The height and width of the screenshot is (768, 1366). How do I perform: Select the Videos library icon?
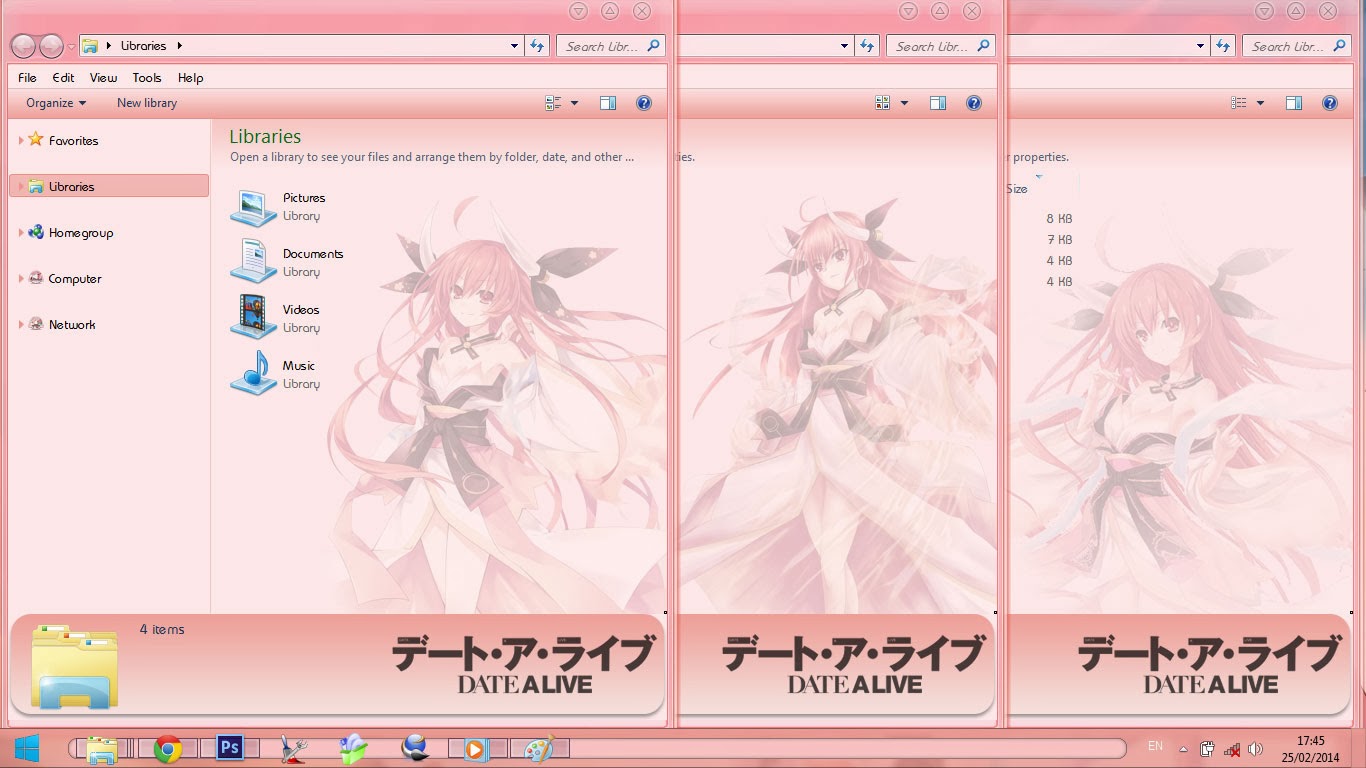tap(253, 317)
